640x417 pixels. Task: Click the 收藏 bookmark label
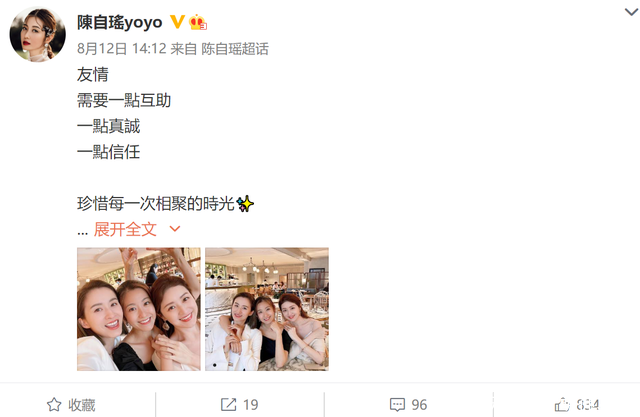click(82, 405)
